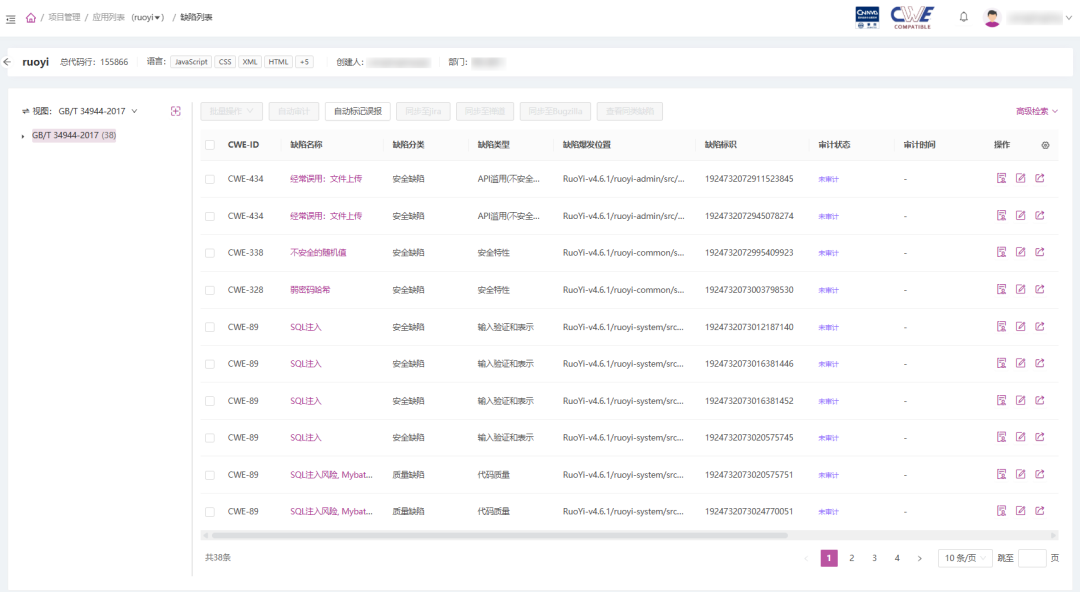Check the box for the CWE-338 row

click(210, 253)
